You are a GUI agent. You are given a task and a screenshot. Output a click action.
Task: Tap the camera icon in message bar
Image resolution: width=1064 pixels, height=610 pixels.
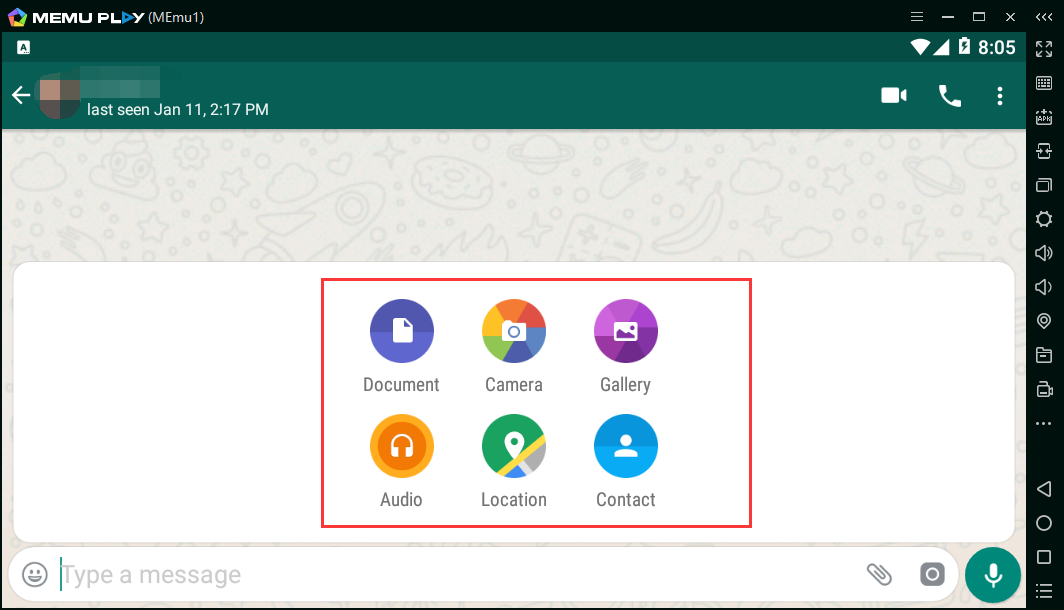click(932, 575)
